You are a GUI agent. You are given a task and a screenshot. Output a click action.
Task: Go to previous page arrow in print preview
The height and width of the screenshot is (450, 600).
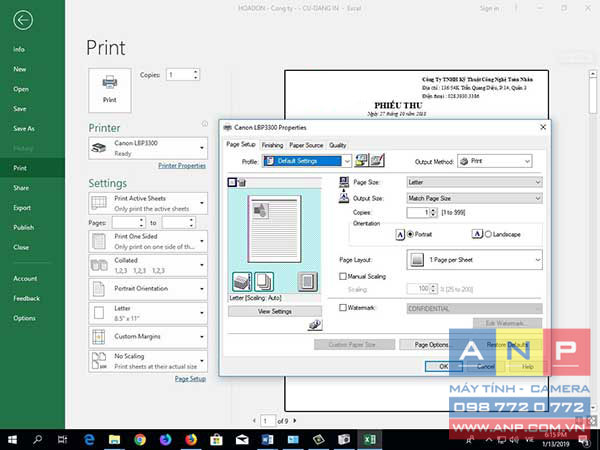point(254,421)
